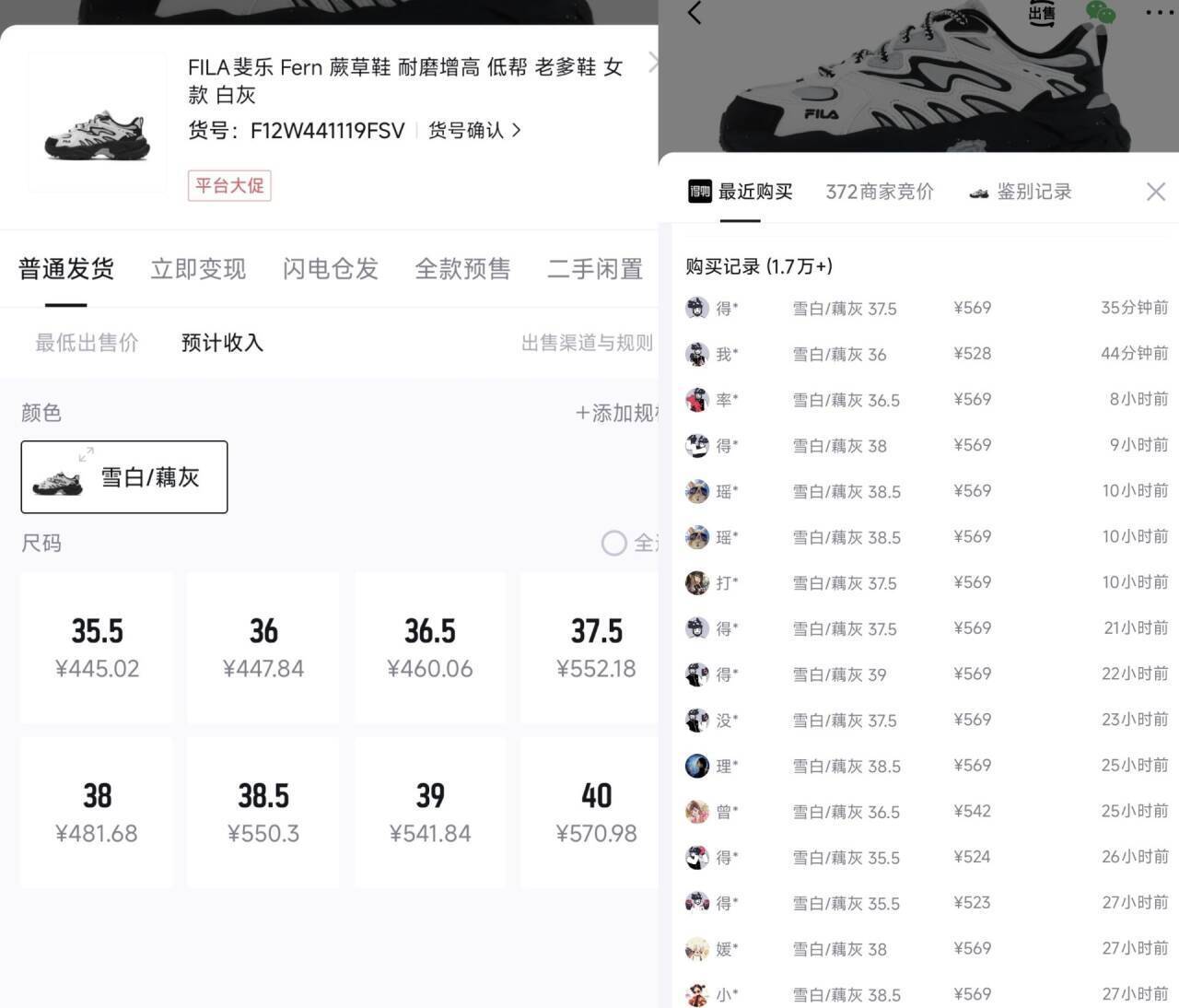Select size 37.5 at ¥552.18
The height and width of the screenshot is (1008, 1179).
[x=590, y=648]
